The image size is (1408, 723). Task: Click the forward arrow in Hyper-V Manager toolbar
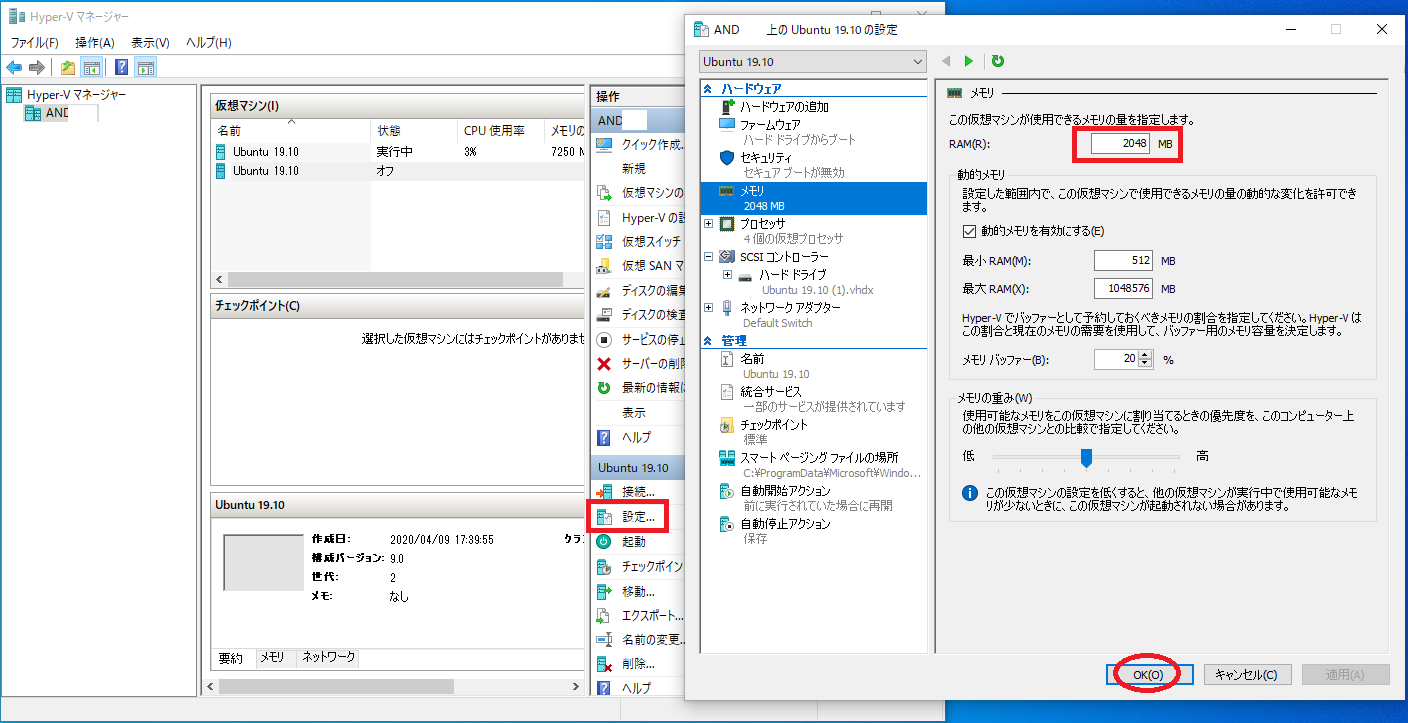pos(37,67)
